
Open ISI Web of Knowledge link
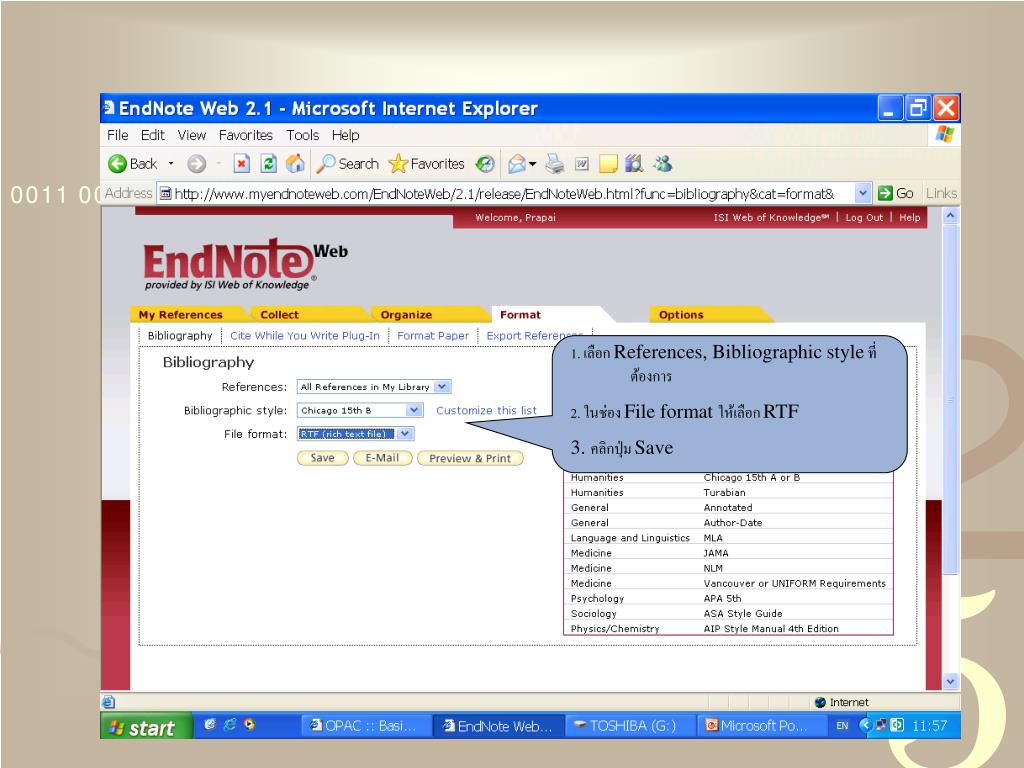pyautogui.click(x=771, y=217)
